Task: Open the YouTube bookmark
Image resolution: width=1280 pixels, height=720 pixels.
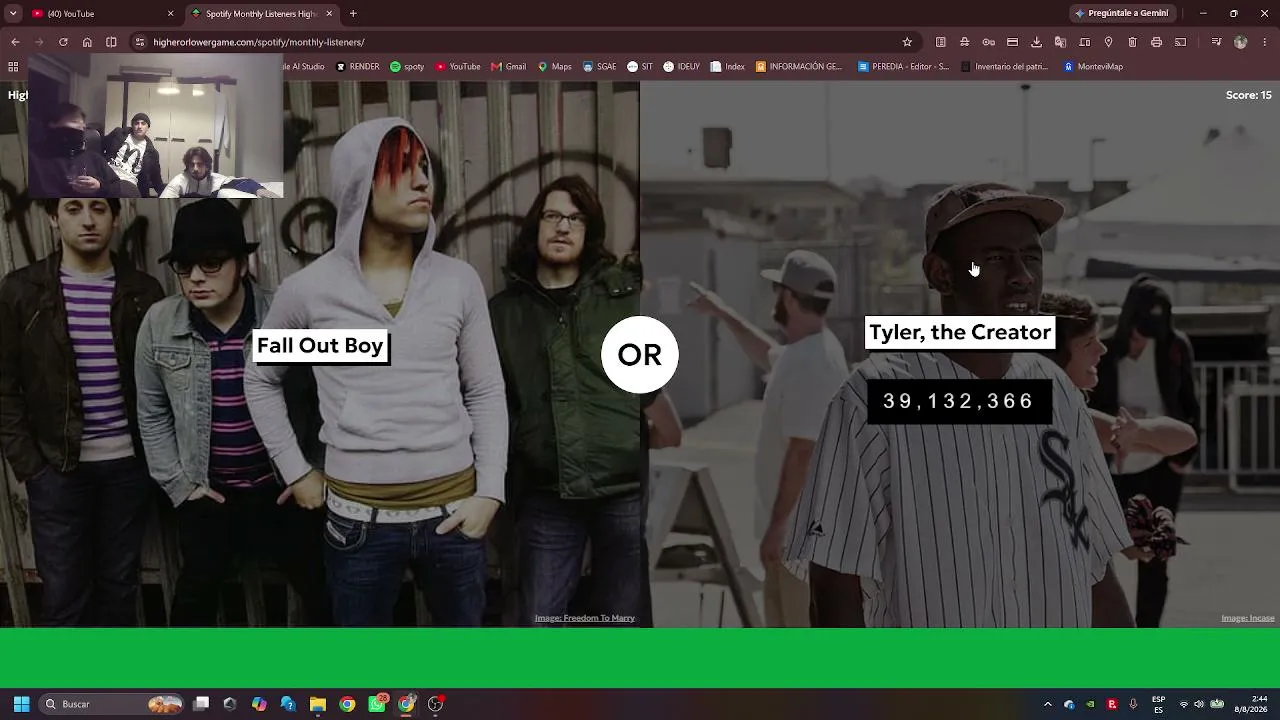Action: 458,67
